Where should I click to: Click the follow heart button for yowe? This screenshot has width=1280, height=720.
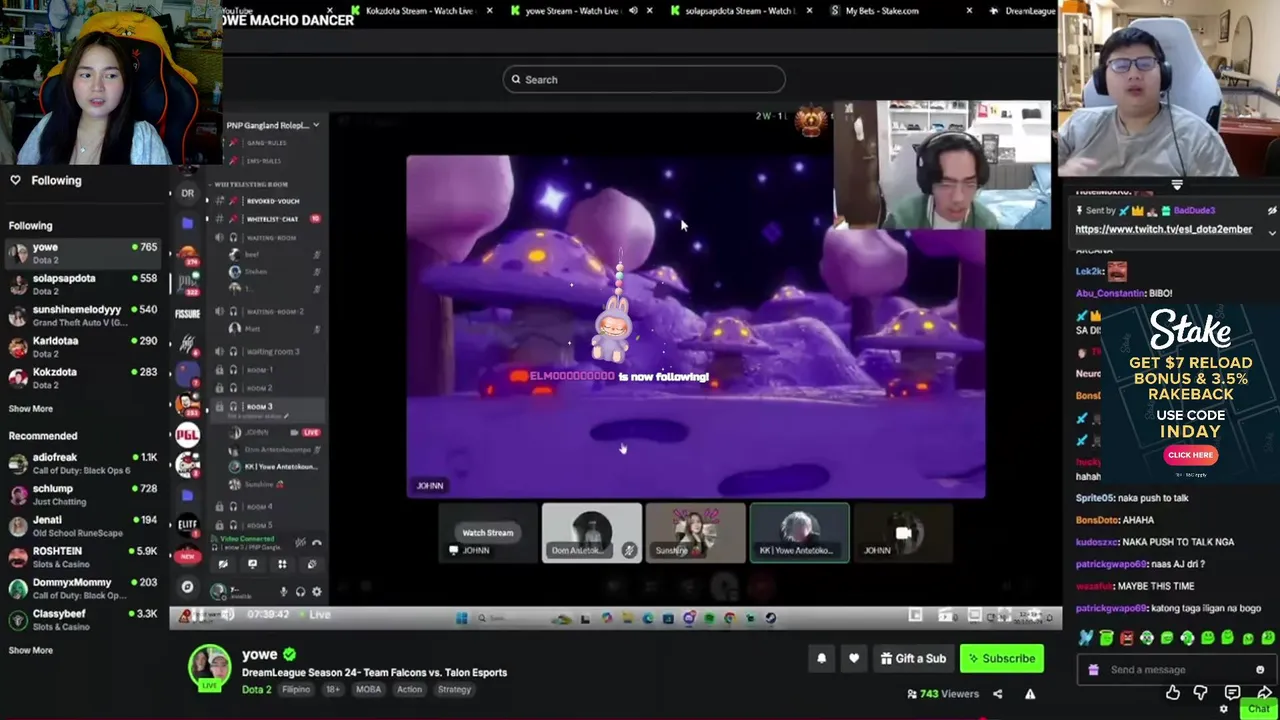pyautogui.click(x=854, y=658)
